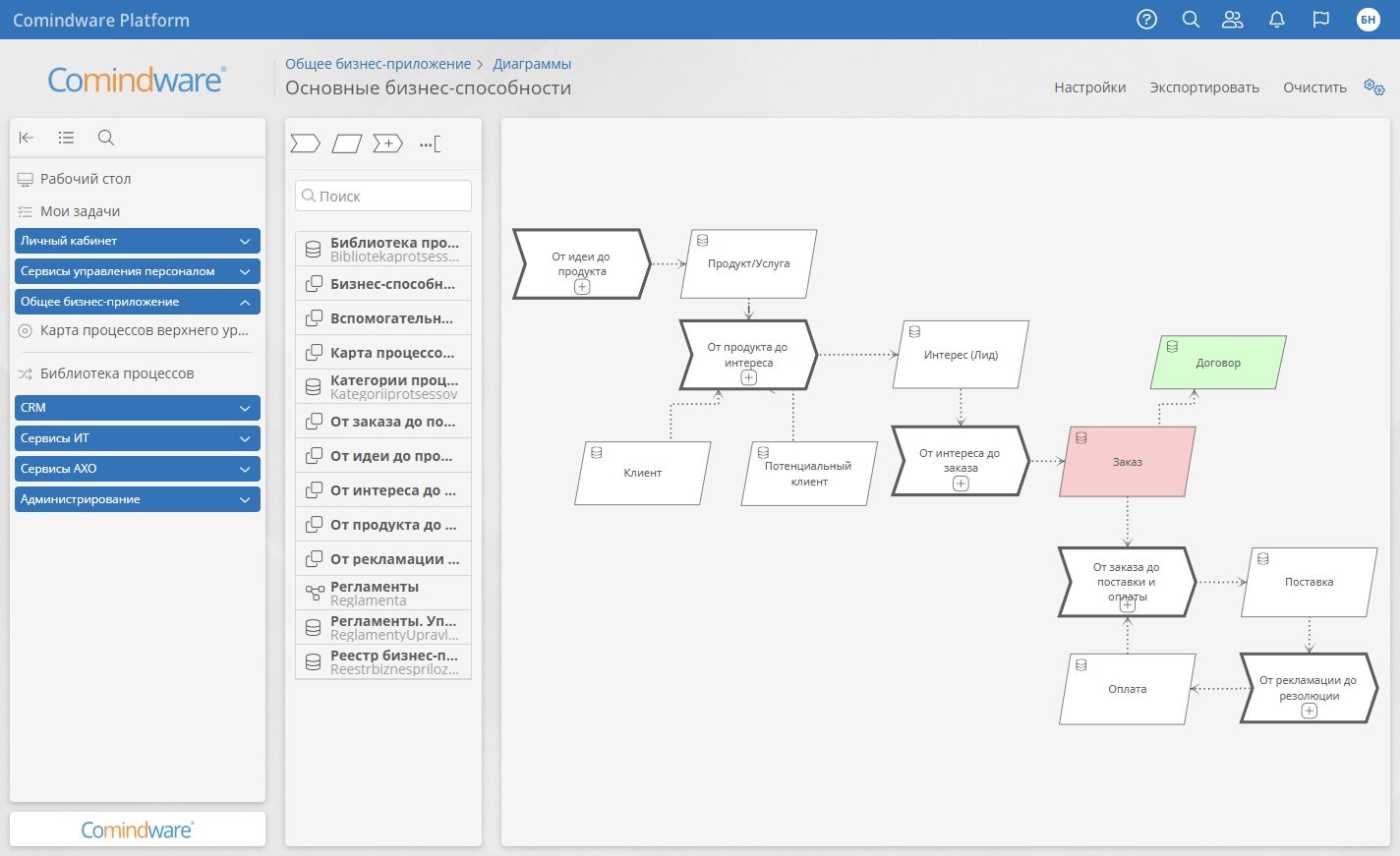The width and height of the screenshot is (1400, 856).
Task: Click the notifications bell icon
Action: click(x=1277, y=20)
